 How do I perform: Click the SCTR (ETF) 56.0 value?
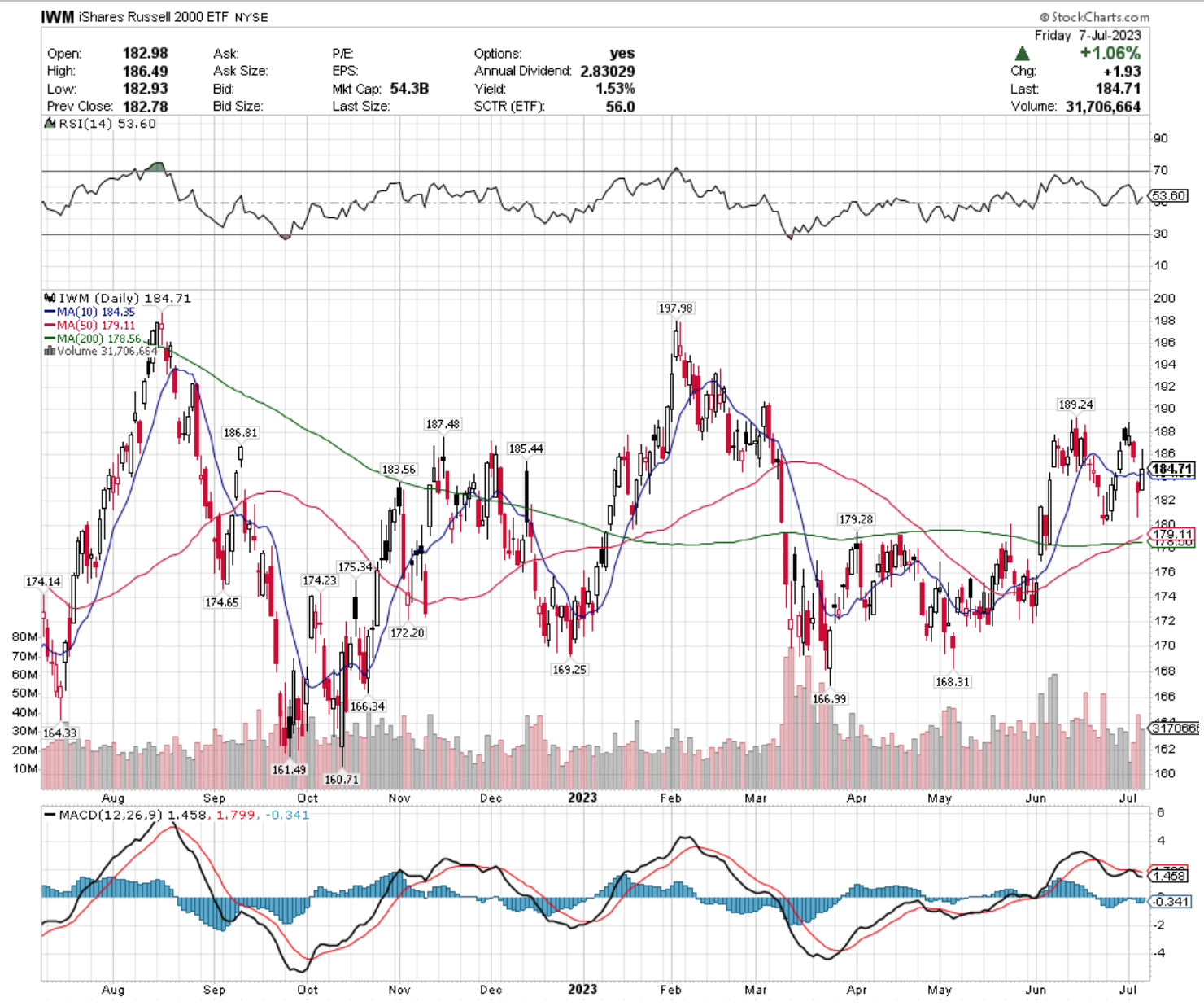[620, 107]
